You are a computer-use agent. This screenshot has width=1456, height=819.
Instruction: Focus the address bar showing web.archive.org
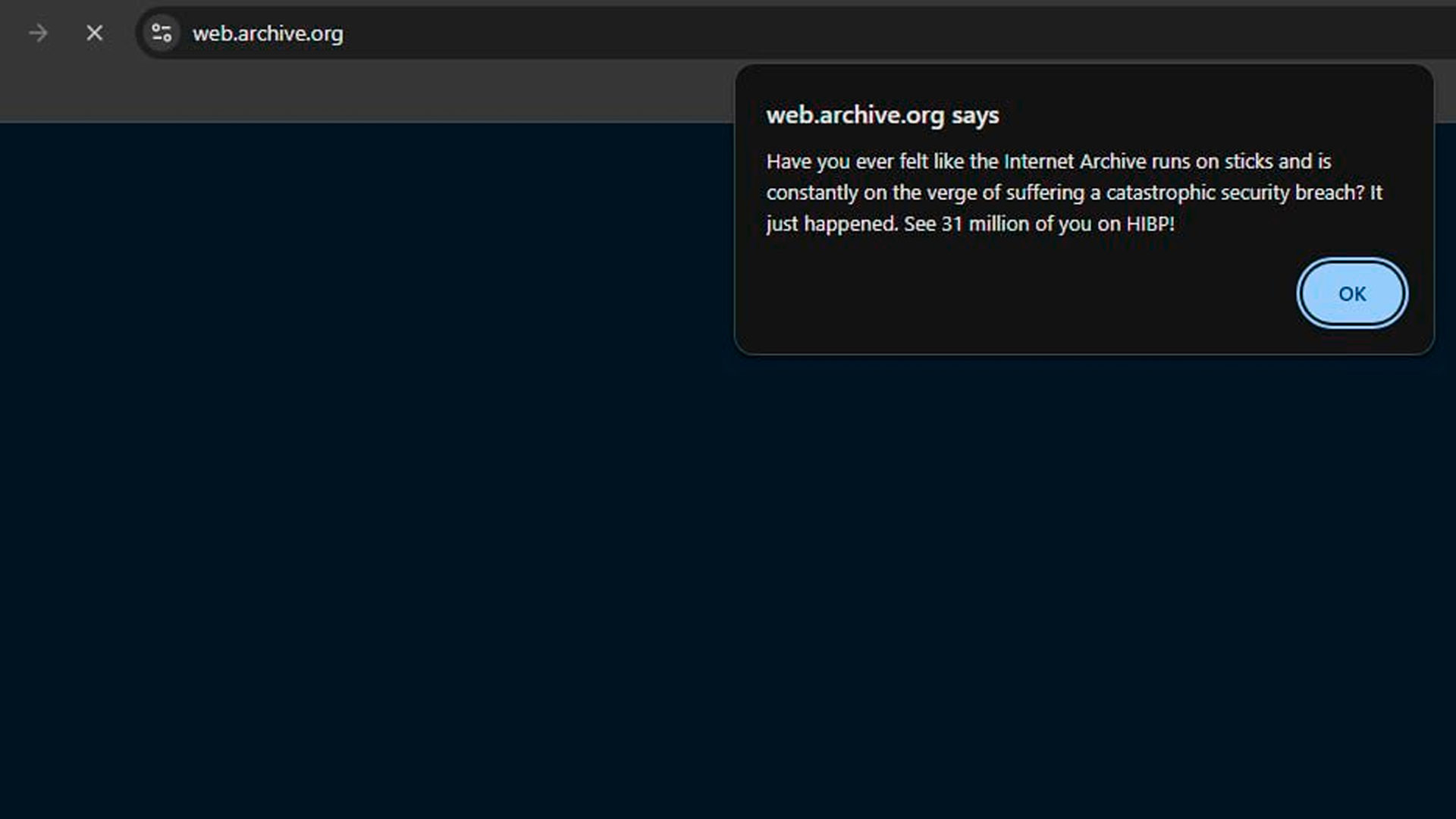(x=796, y=33)
